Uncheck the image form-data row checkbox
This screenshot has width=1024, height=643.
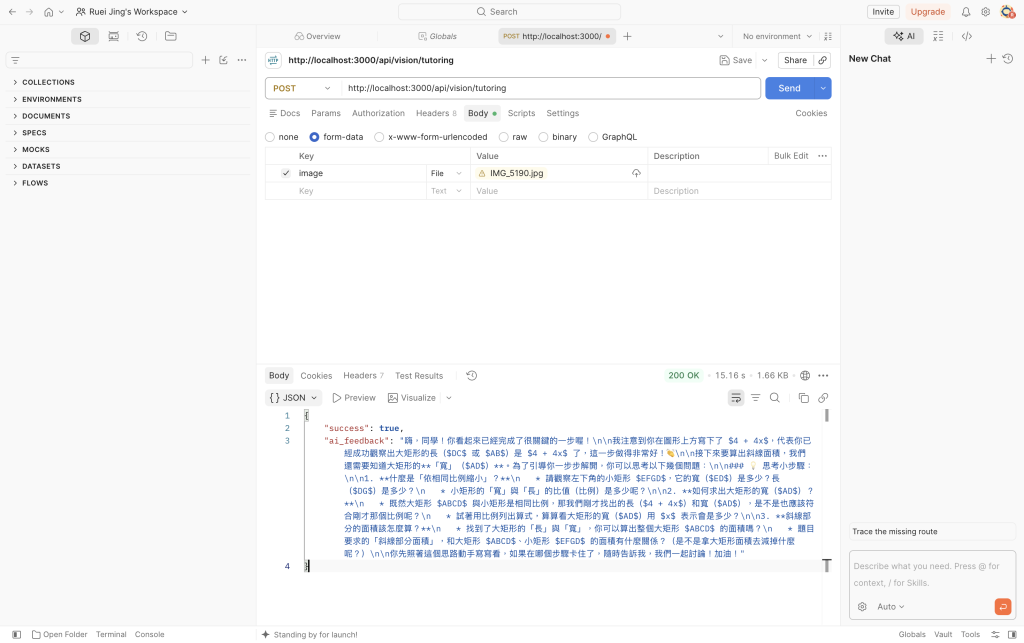coord(285,173)
